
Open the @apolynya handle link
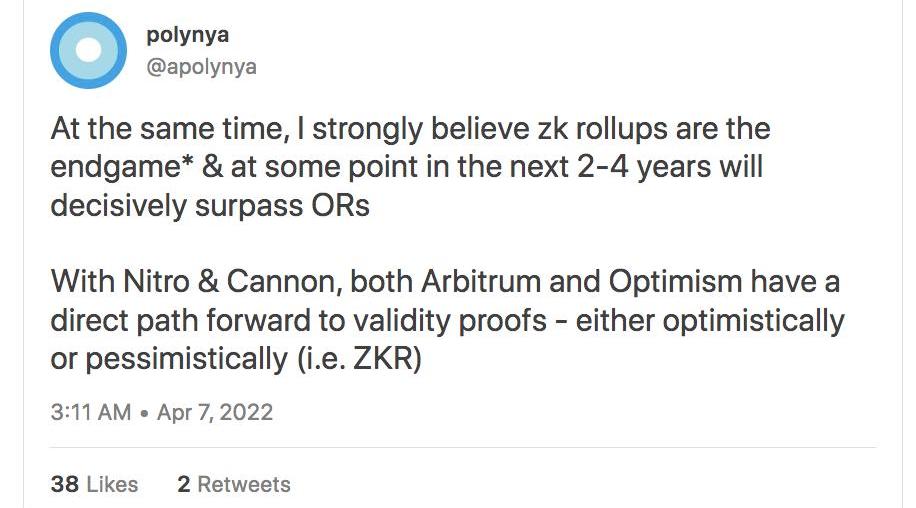tap(202, 67)
